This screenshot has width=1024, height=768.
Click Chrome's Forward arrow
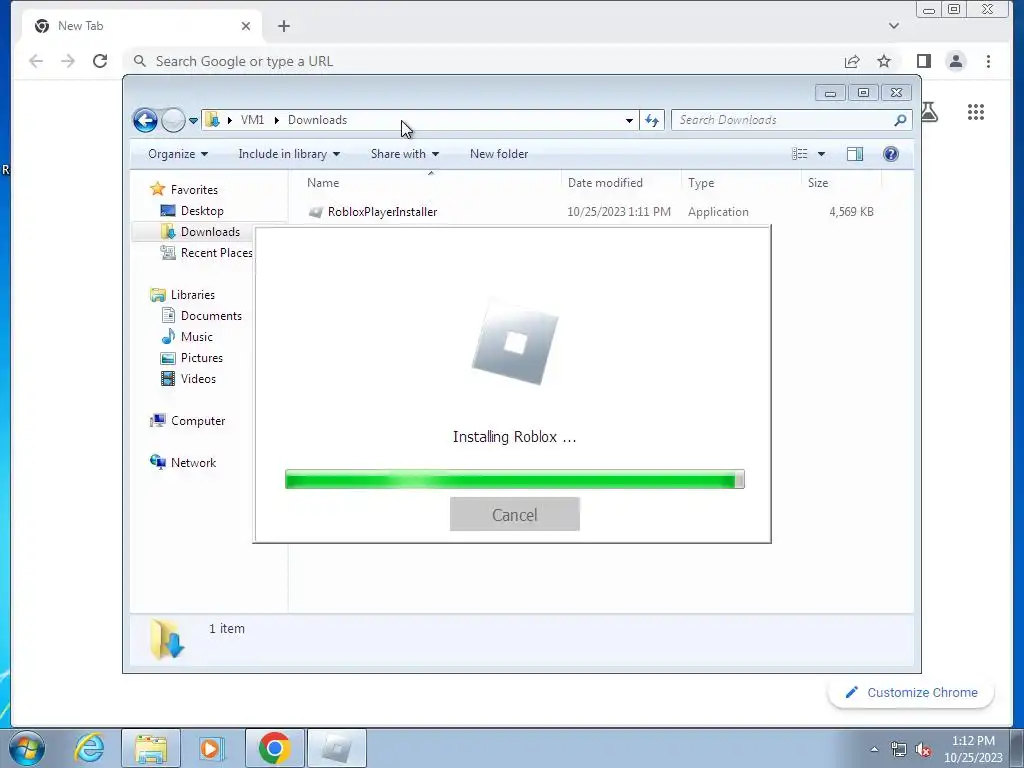[x=68, y=61]
